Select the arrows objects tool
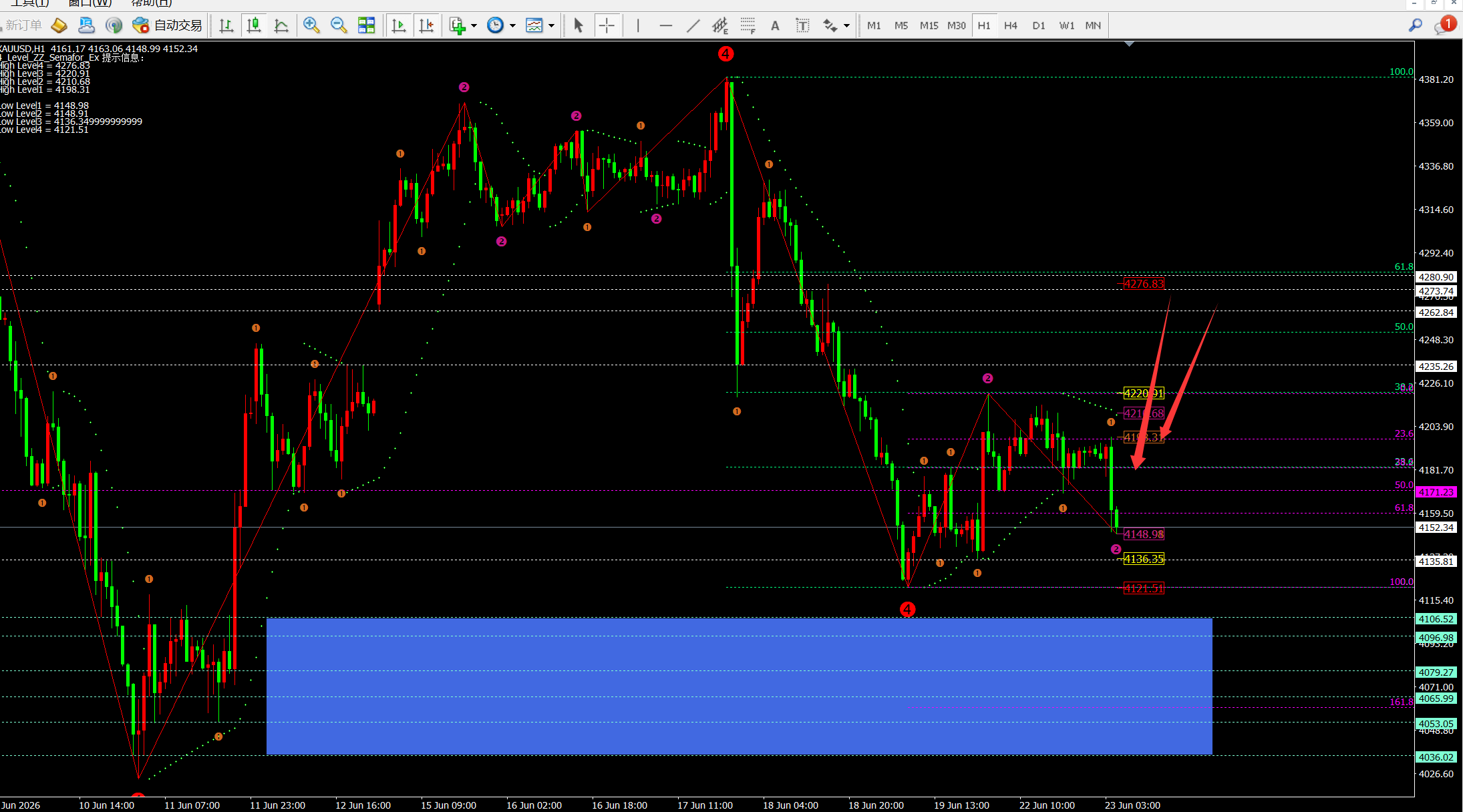This screenshot has width=1463, height=812. coord(830,25)
